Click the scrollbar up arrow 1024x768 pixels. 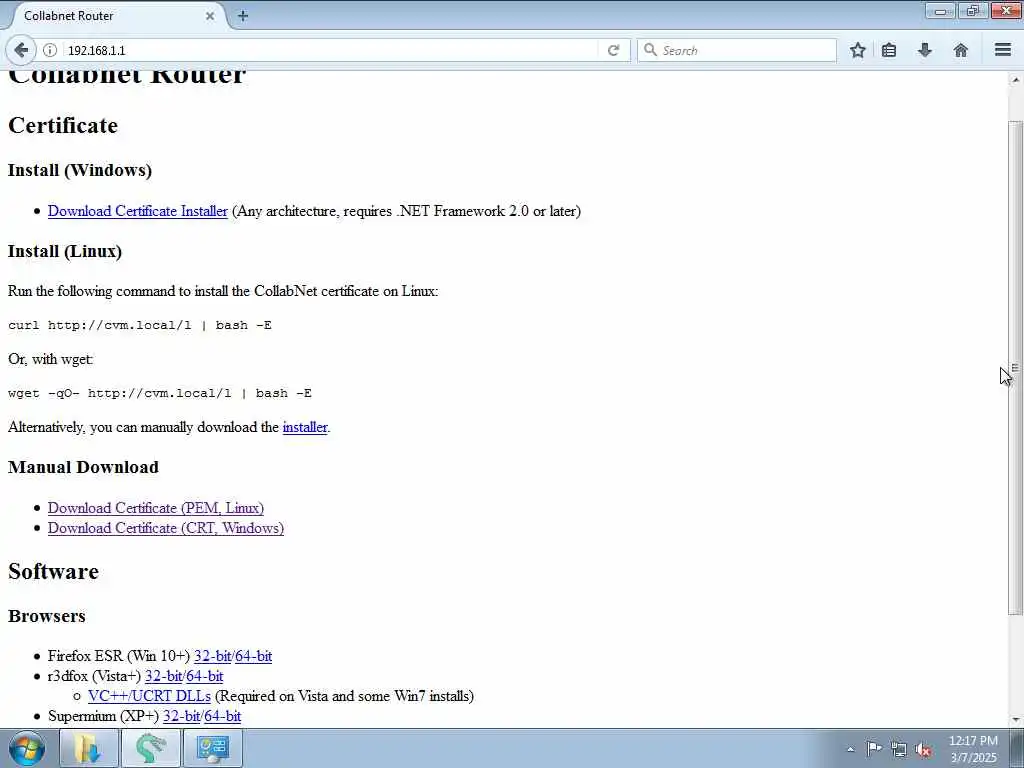pyautogui.click(x=1015, y=80)
